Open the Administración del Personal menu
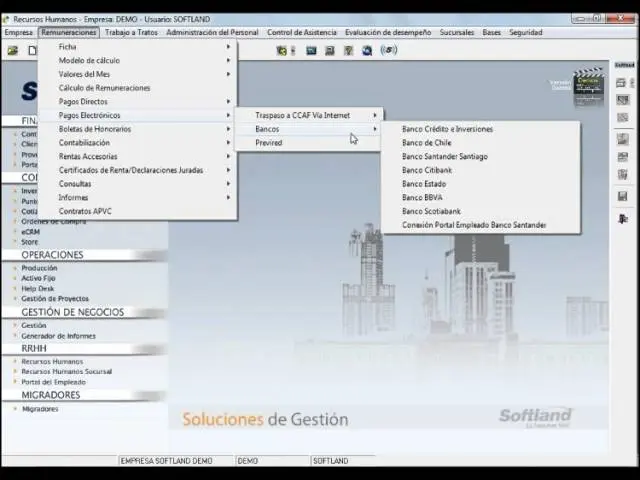 (212, 32)
